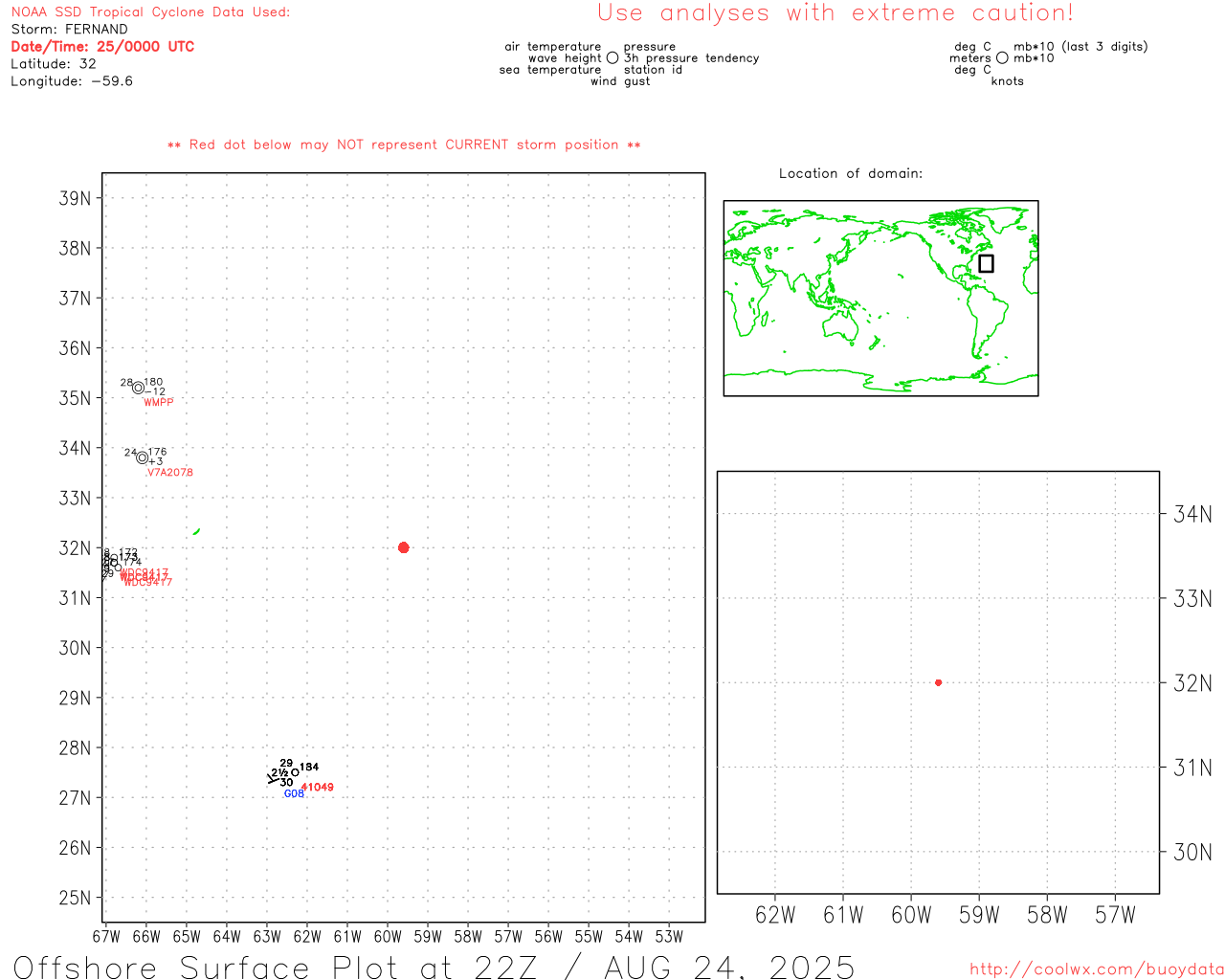The image size is (1225, 980).
Task: Click the 41049 buoy circle marker
Action: click(295, 772)
